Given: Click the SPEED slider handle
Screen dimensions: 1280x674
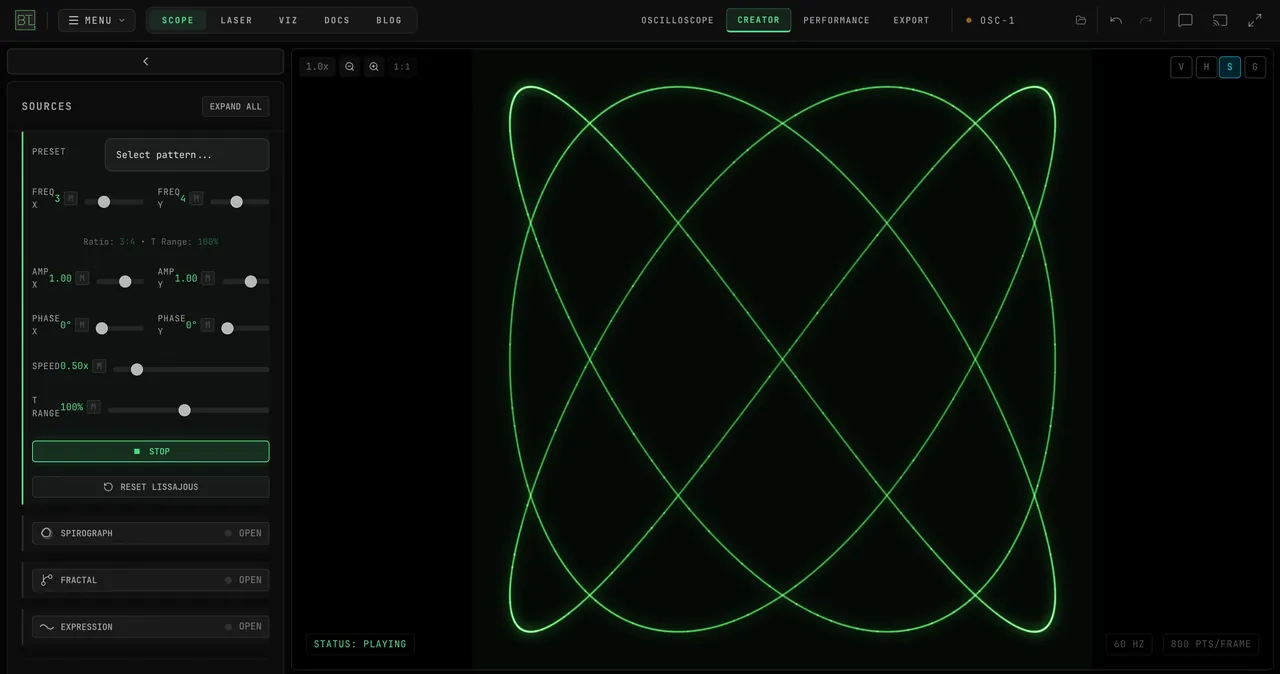Looking at the screenshot, I should coord(137,370).
